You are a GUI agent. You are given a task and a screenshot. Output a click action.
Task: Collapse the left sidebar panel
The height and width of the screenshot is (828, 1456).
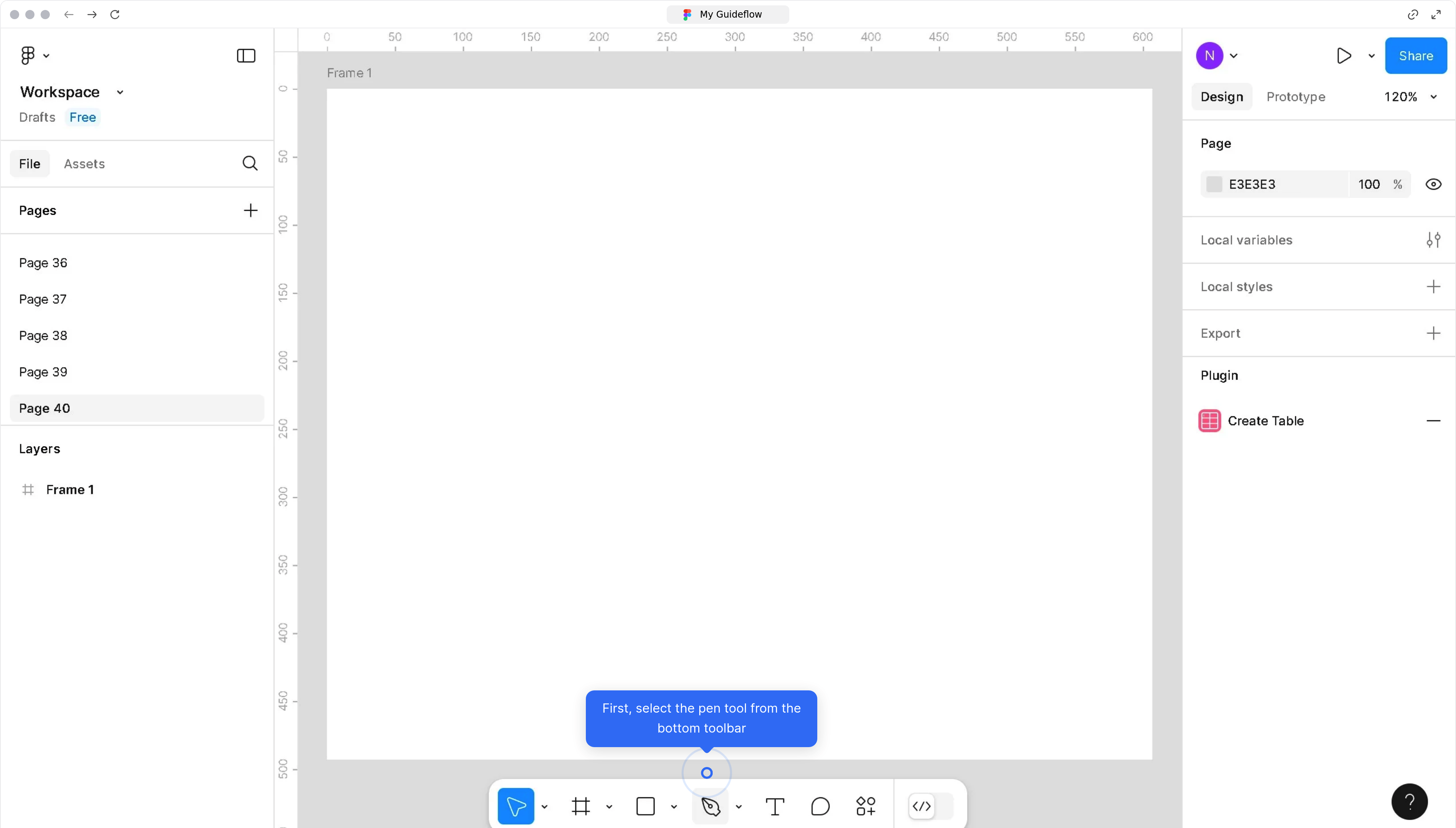click(x=245, y=55)
